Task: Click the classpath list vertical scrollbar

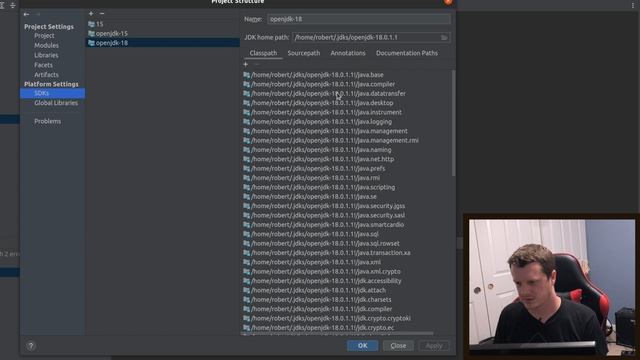Action: coord(453,123)
